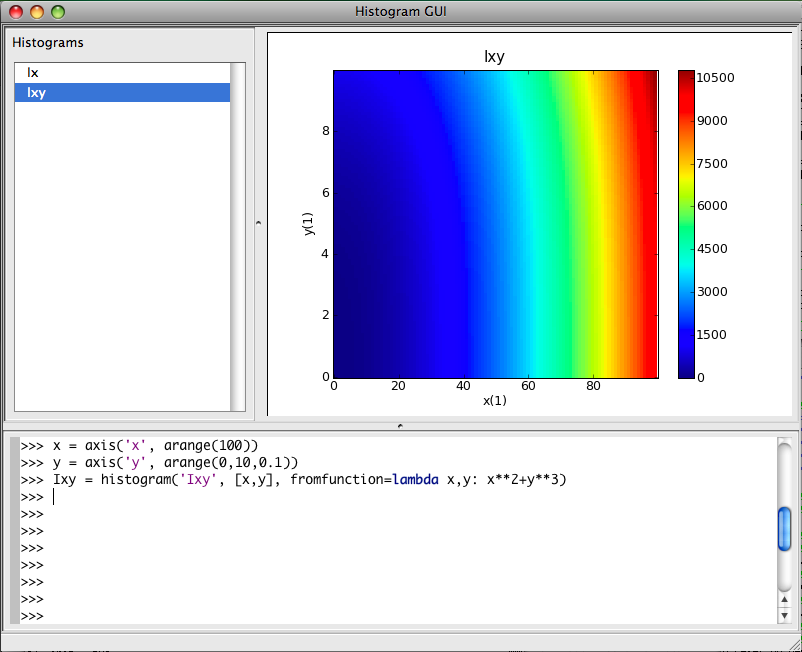Screen dimensions: 802x652
Task: Click the 8 tick on y axis
Action: point(326,131)
